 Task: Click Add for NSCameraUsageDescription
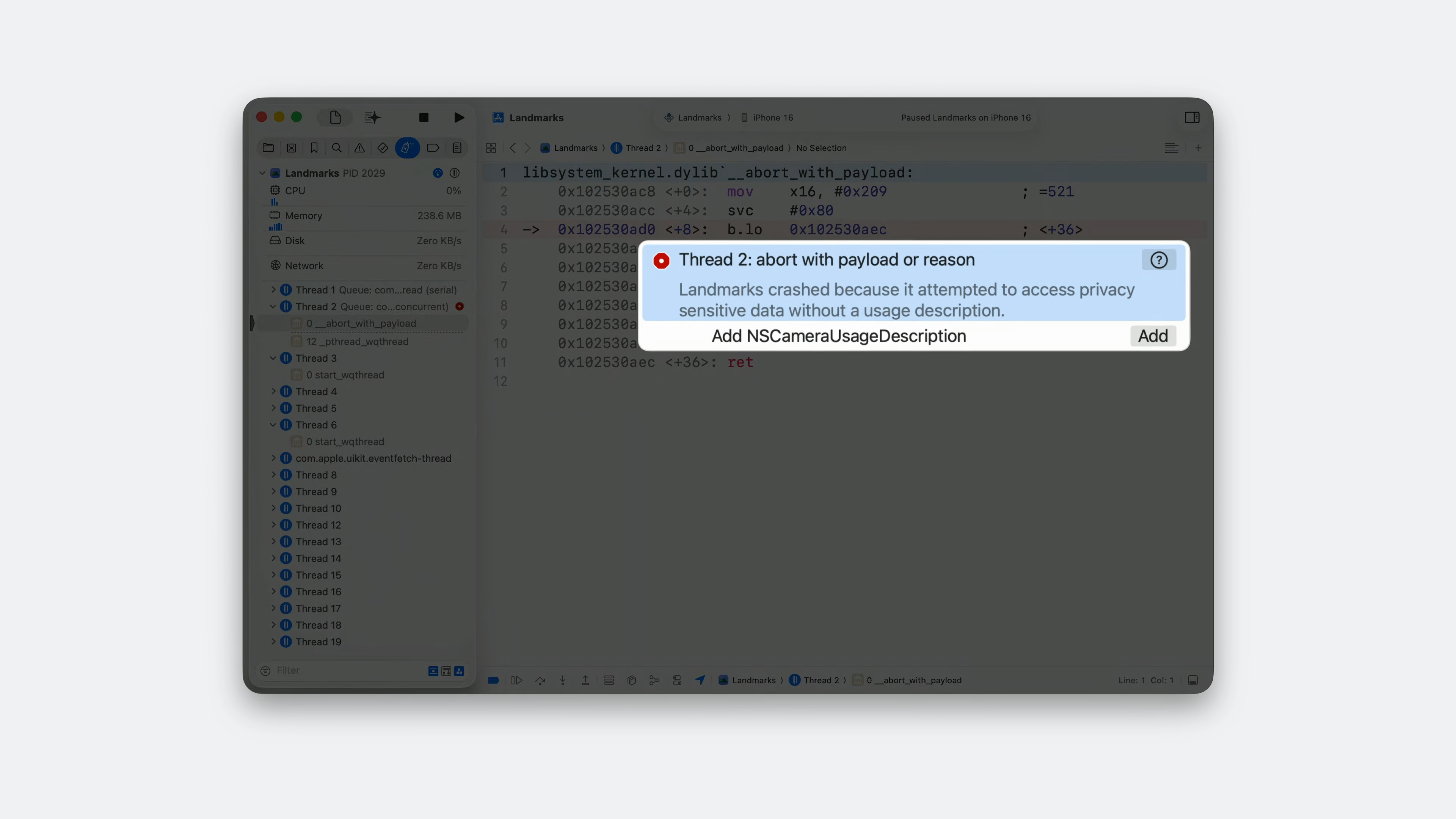1153,336
